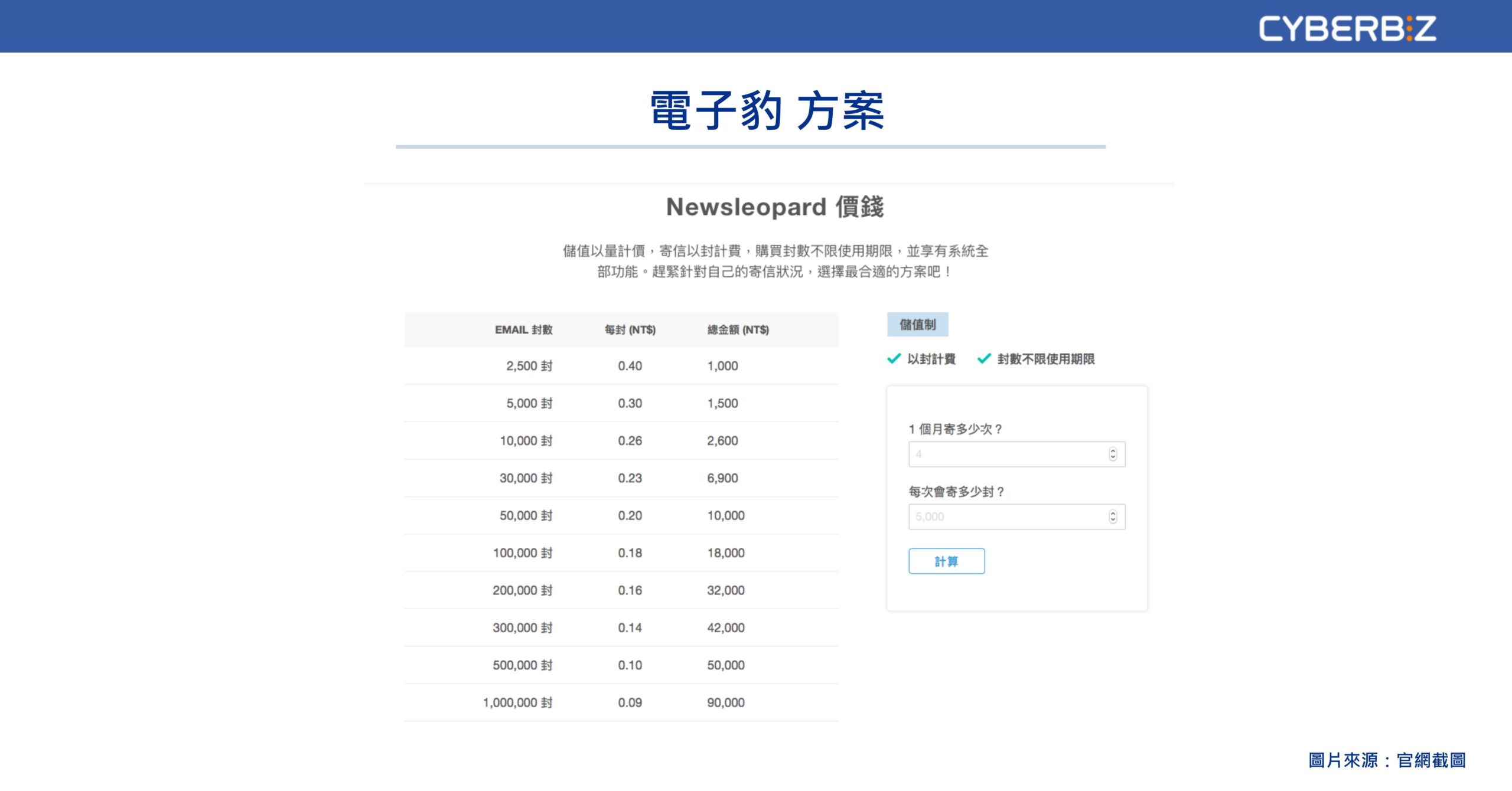
Task: Click the 42,000 total amount value
Action: pos(726,627)
